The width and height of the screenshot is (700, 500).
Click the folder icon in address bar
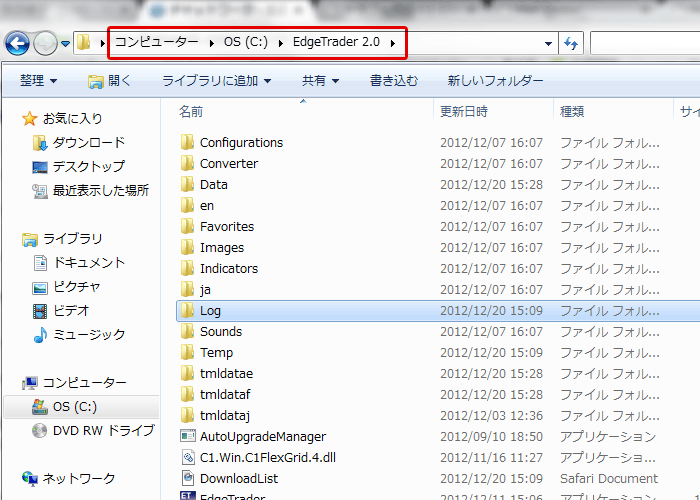click(x=83, y=43)
